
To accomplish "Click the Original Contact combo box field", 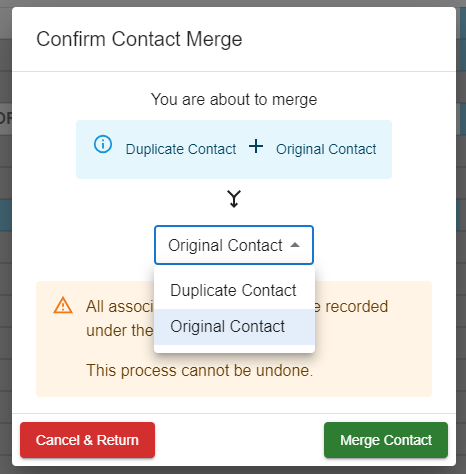I will pos(234,245).
